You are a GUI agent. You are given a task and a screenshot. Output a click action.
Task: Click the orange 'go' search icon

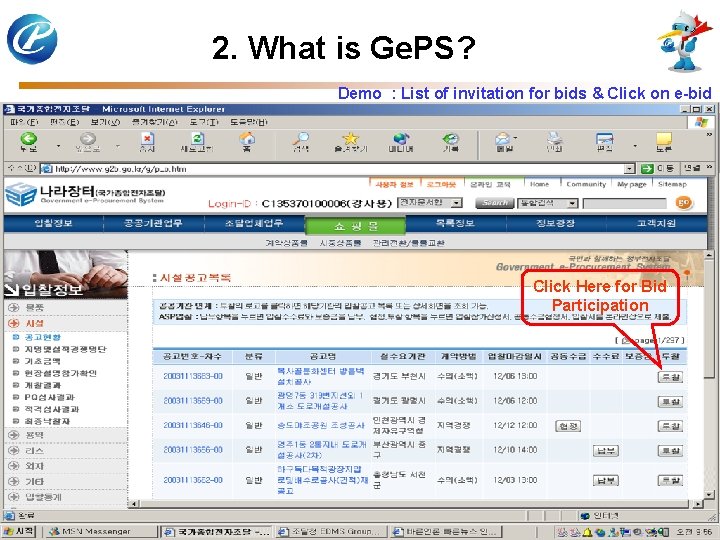tap(684, 202)
